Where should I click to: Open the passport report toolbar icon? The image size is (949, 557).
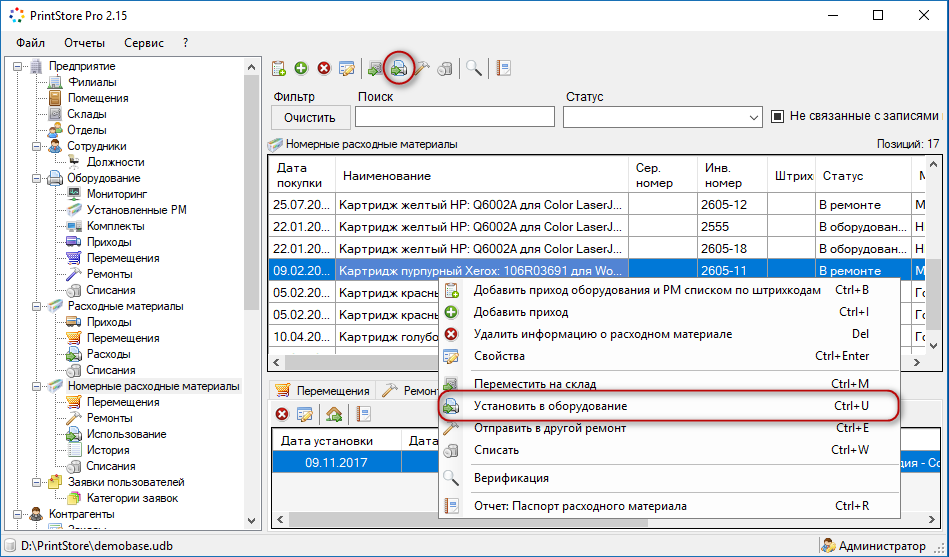pos(503,68)
